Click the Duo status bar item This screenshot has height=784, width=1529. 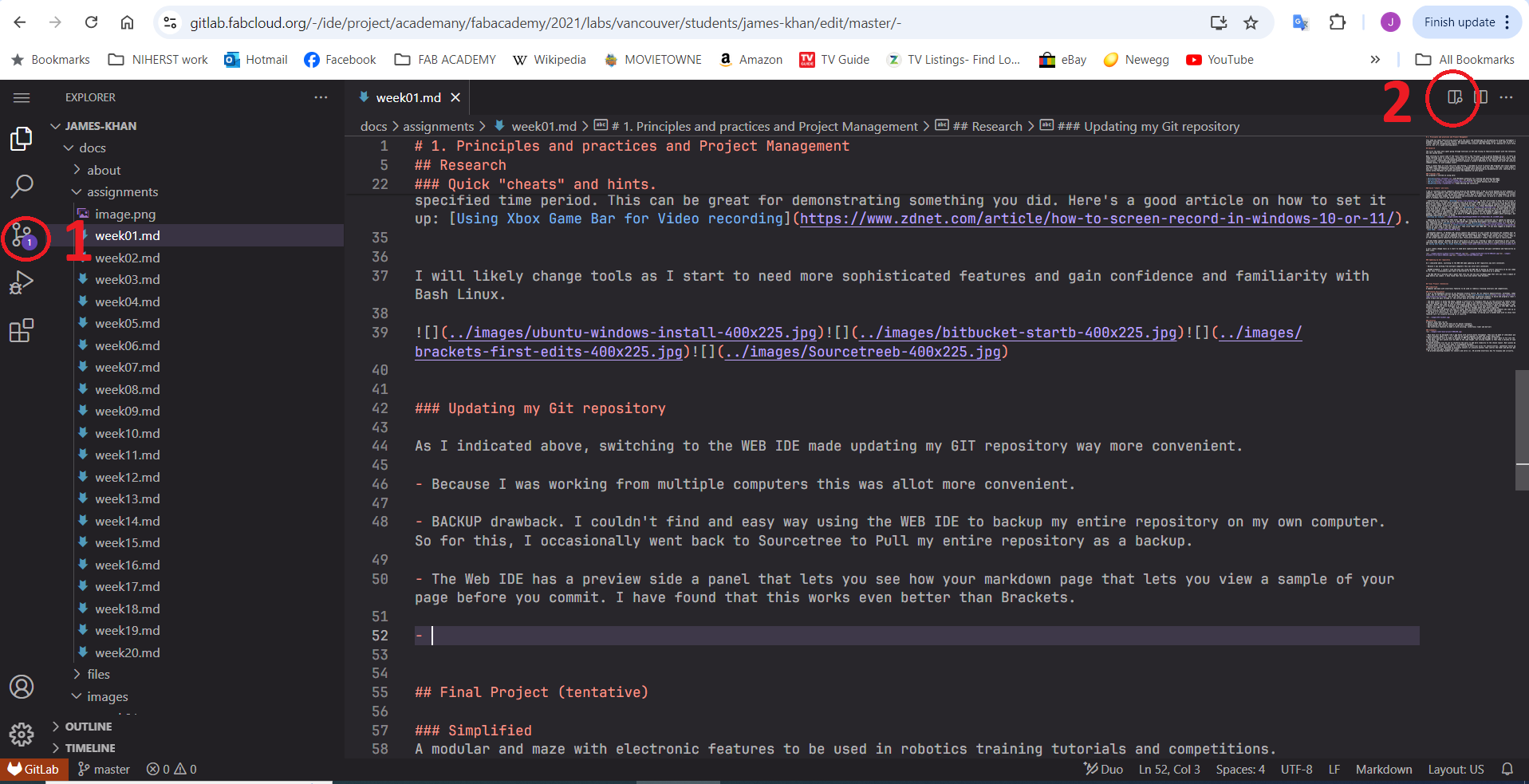(1103, 770)
